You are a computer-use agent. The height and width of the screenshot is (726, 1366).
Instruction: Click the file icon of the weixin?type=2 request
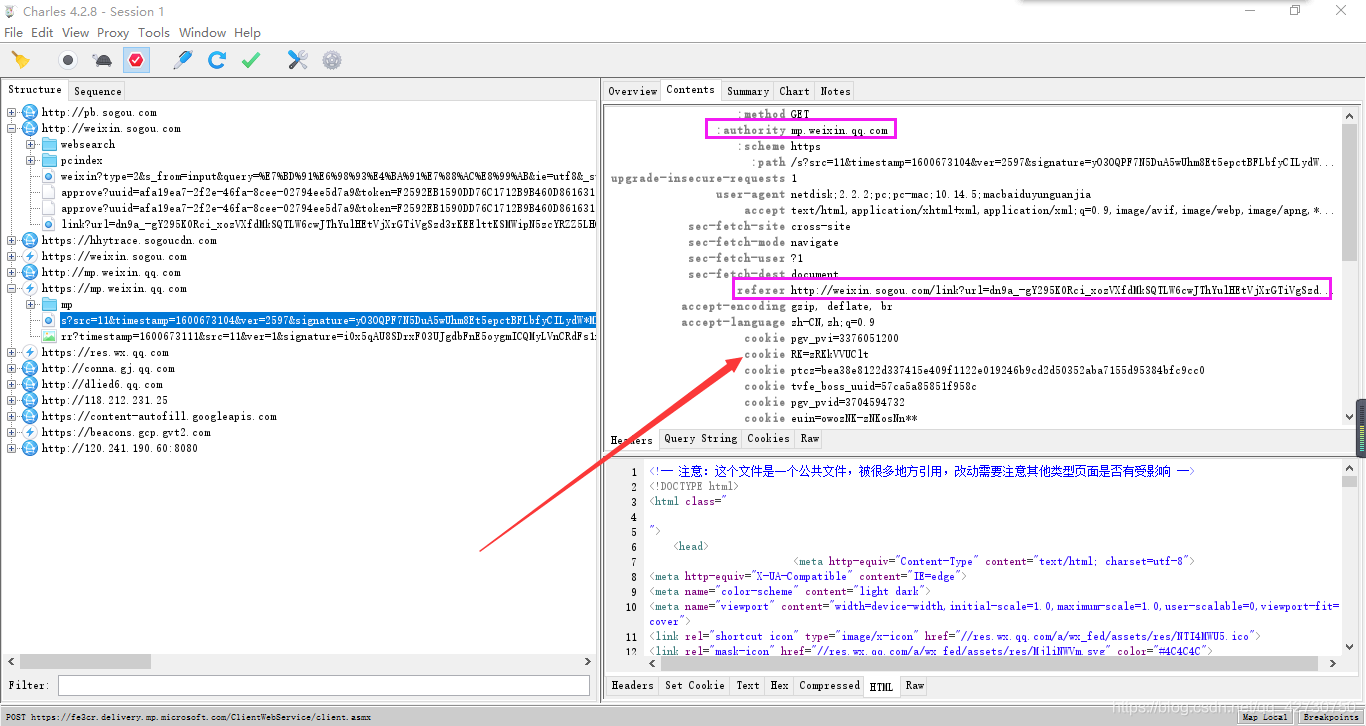[x=48, y=176]
